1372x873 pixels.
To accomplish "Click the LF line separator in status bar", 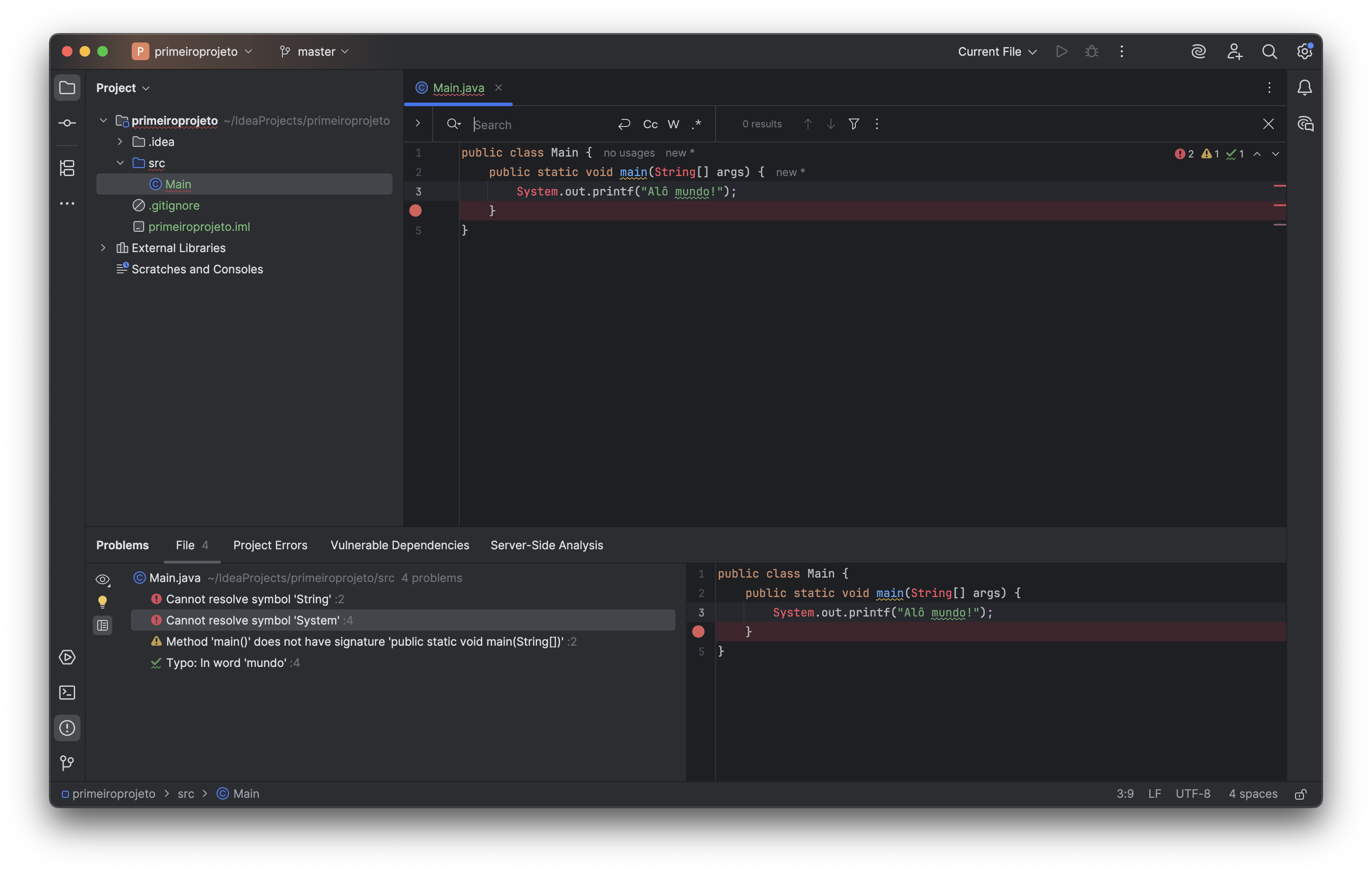I will tap(1155, 794).
